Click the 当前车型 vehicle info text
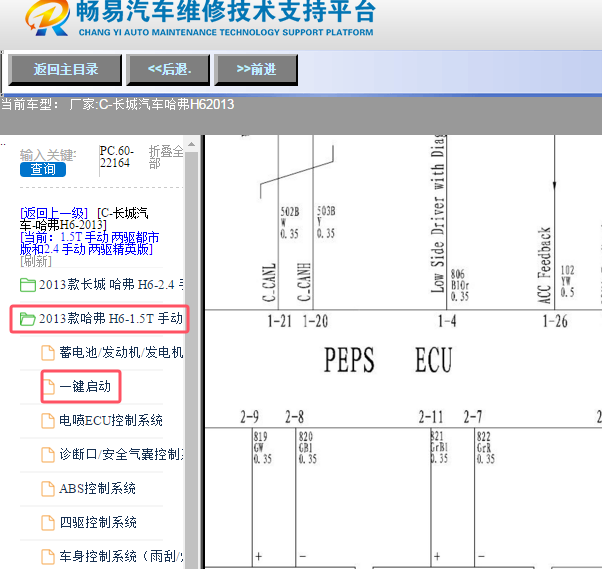The image size is (602, 569). point(117,104)
